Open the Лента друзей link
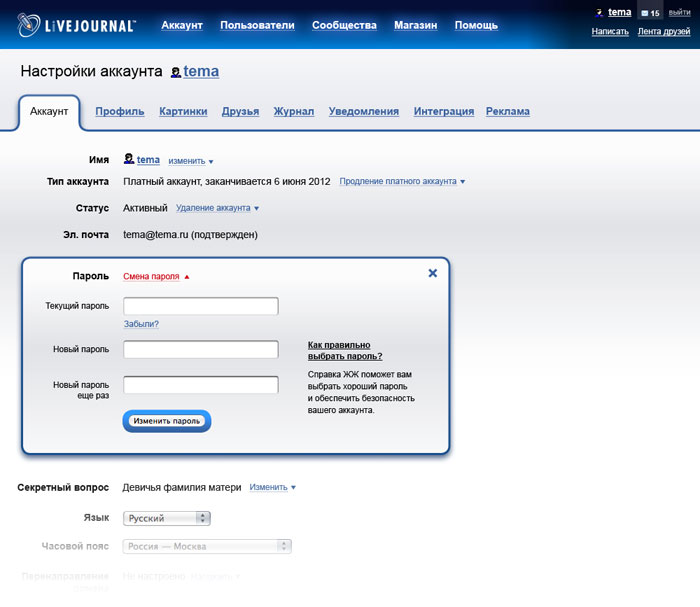The image size is (700, 607). 664,31
